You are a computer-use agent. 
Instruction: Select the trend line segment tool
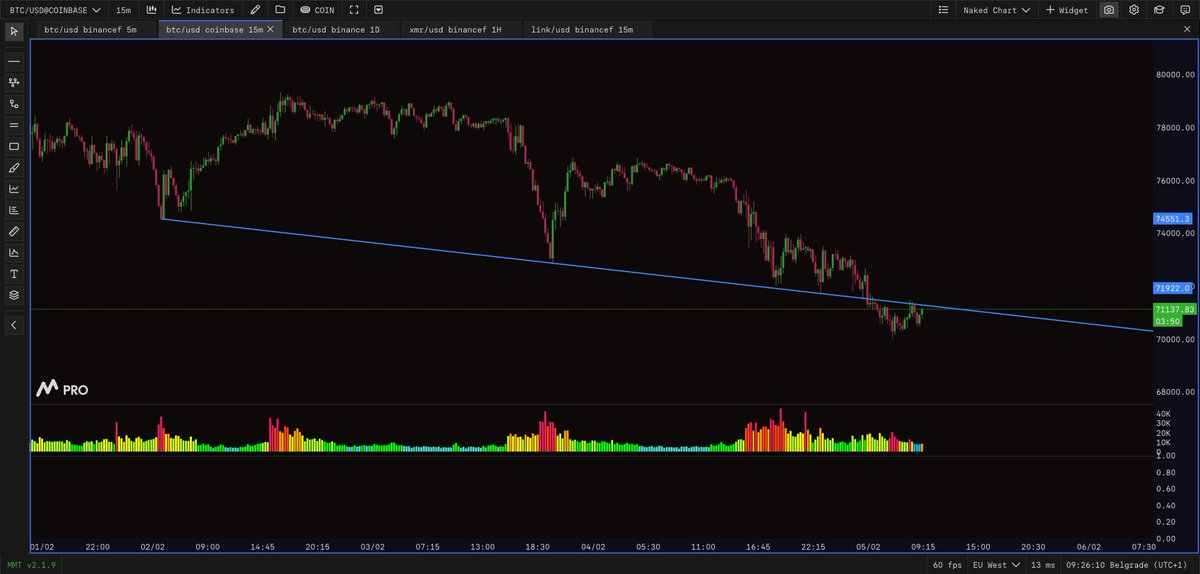tap(14, 103)
